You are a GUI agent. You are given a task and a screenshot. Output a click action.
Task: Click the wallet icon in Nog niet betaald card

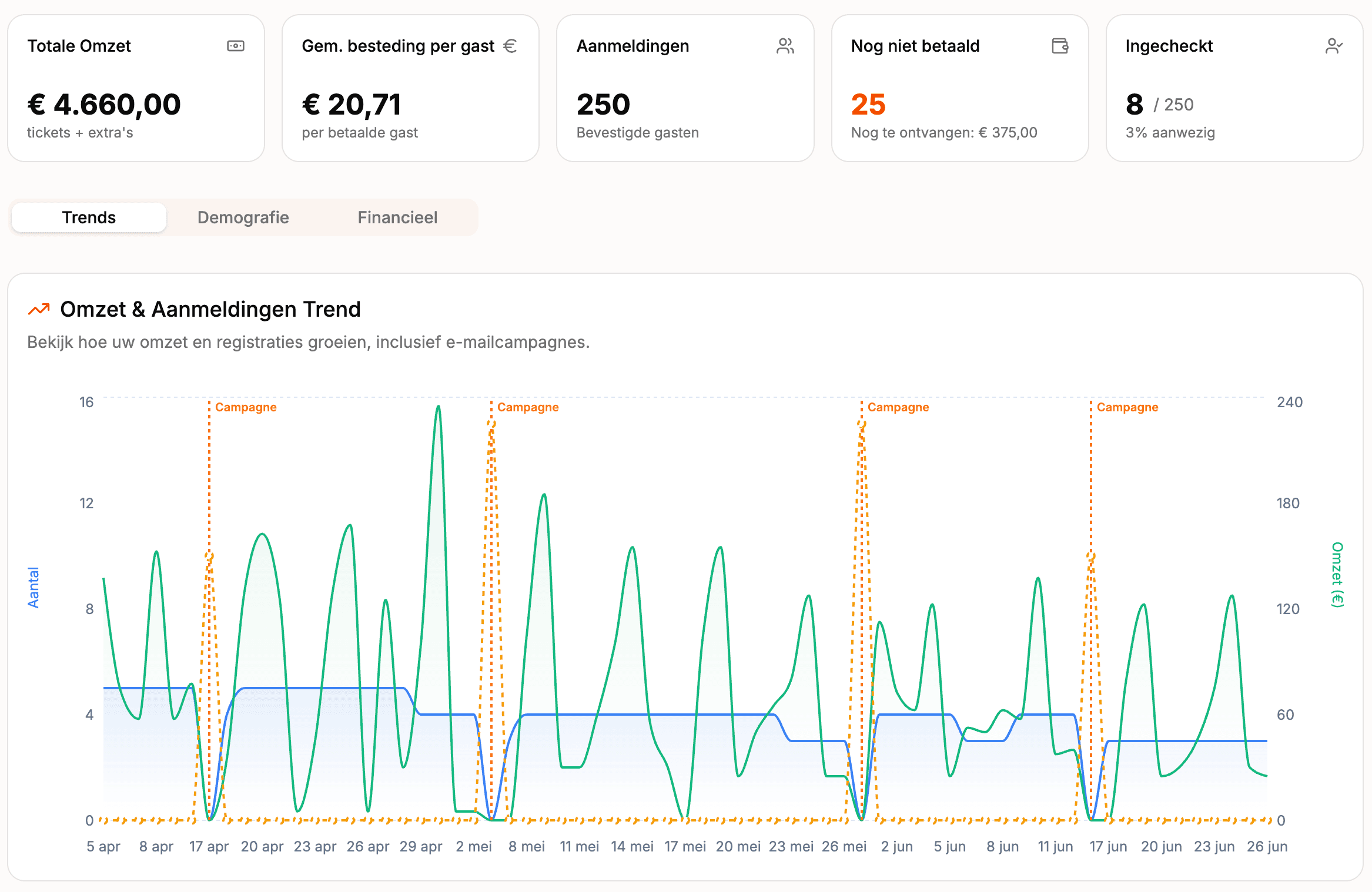pyautogui.click(x=1060, y=46)
